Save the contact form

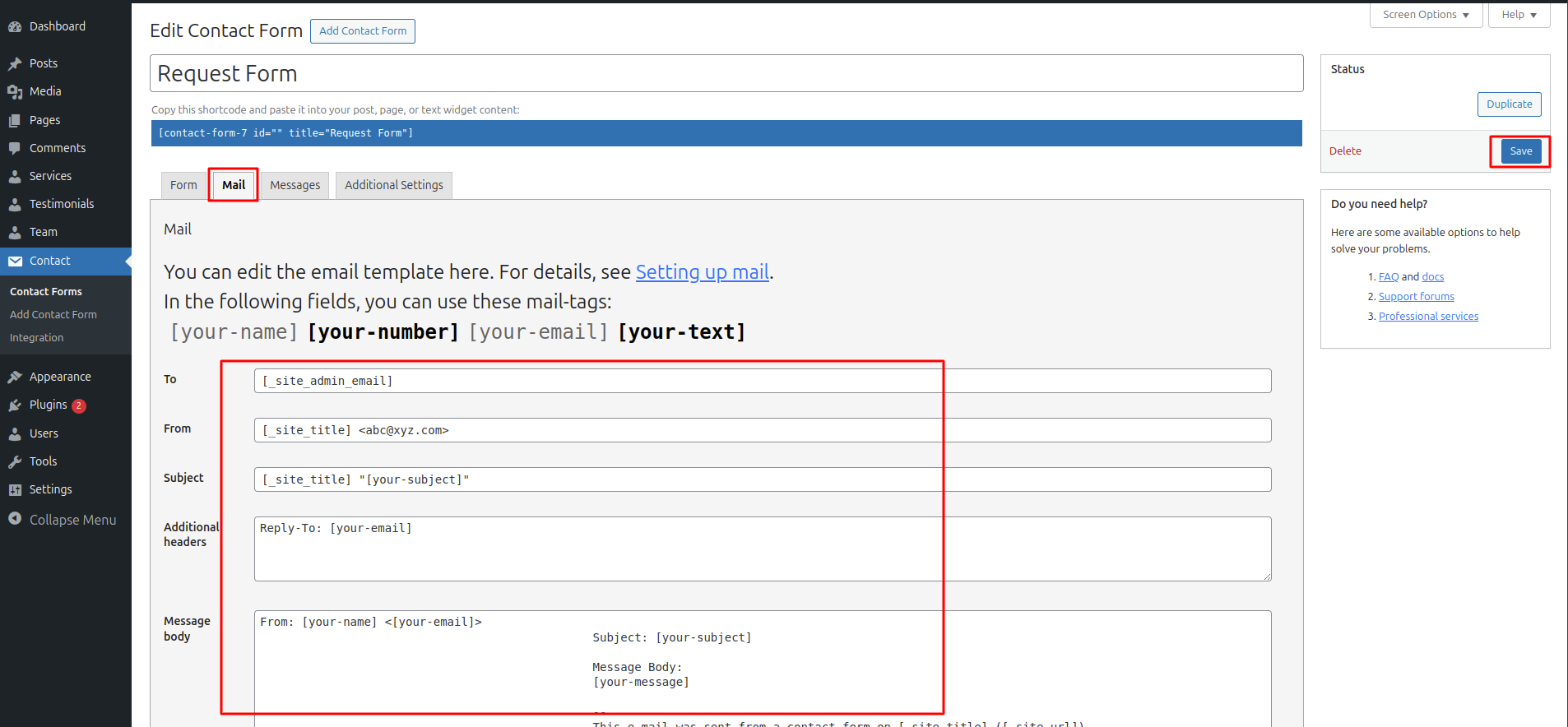coord(1521,151)
